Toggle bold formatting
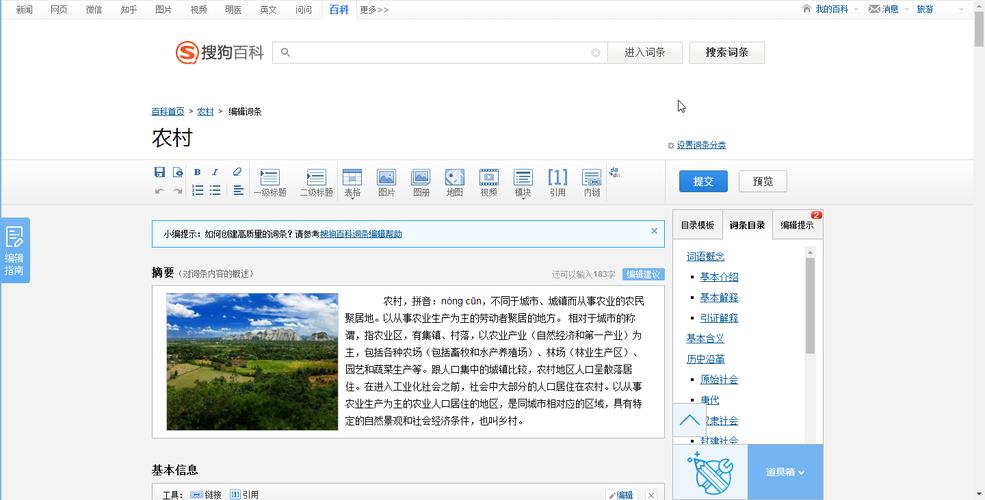985x500 pixels. click(x=197, y=172)
